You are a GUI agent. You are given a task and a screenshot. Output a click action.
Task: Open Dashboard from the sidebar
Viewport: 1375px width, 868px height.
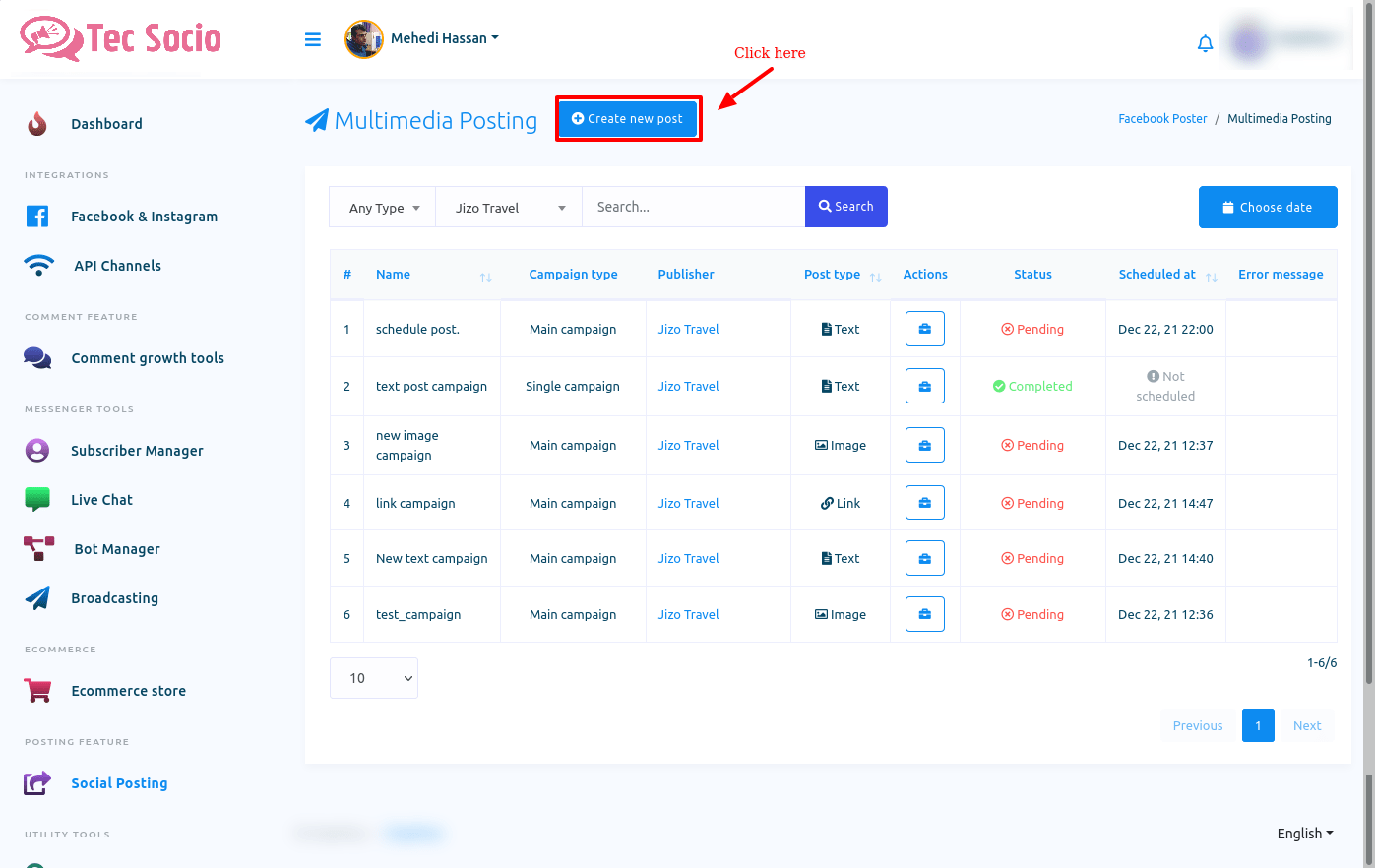[106, 124]
